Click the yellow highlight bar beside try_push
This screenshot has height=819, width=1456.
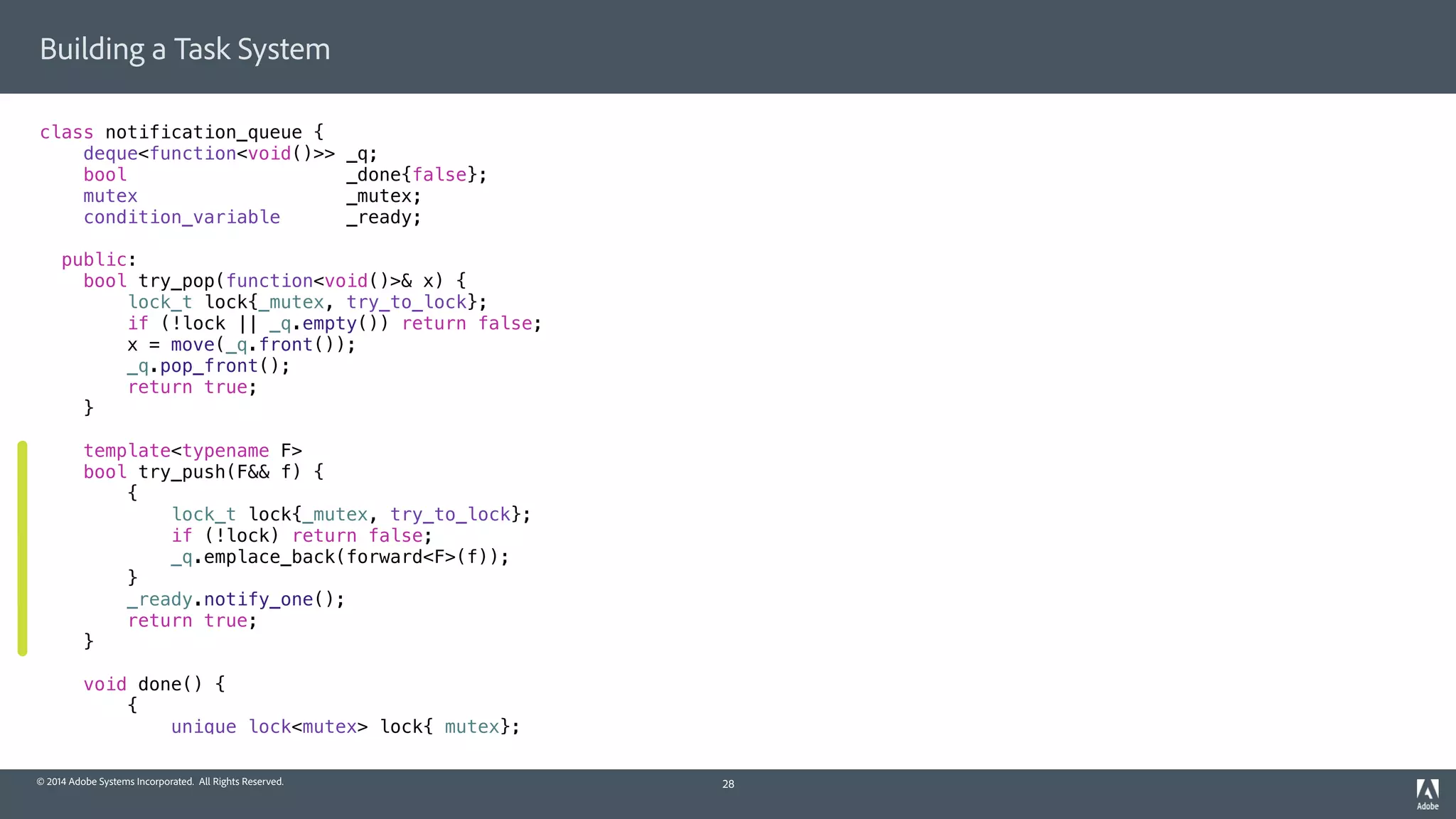pos(23,547)
